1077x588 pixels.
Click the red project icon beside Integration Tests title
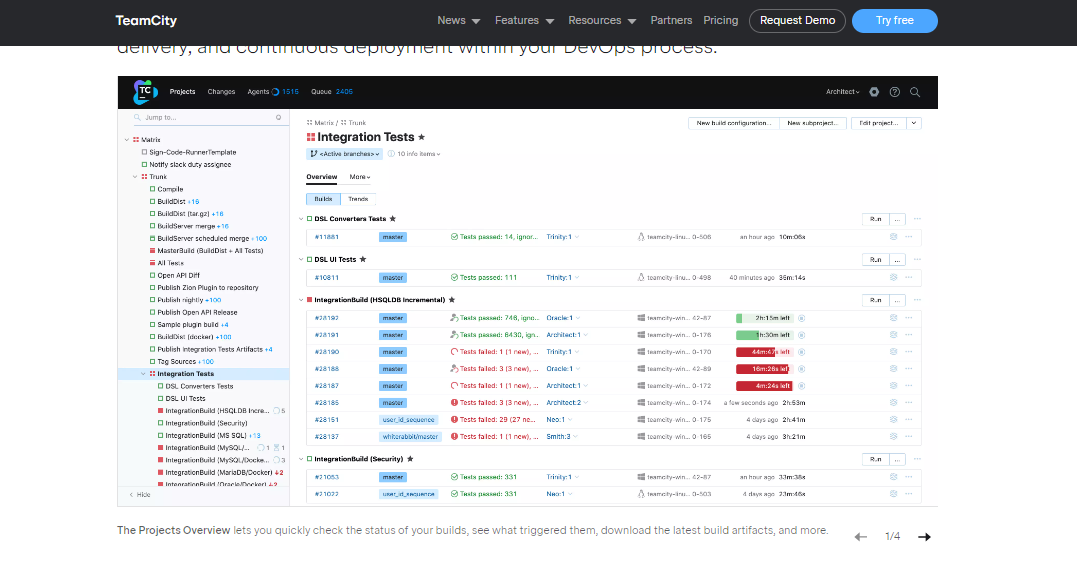coord(310,137)
